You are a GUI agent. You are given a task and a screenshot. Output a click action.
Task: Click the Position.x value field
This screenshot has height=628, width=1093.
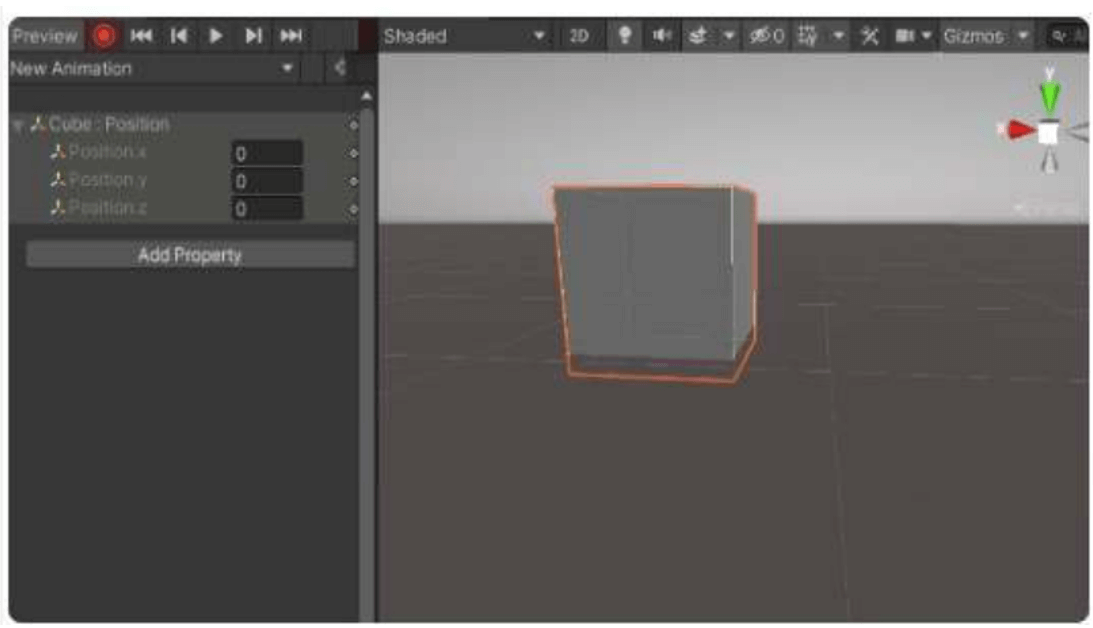pyautogui.click(x=267, y=154)
